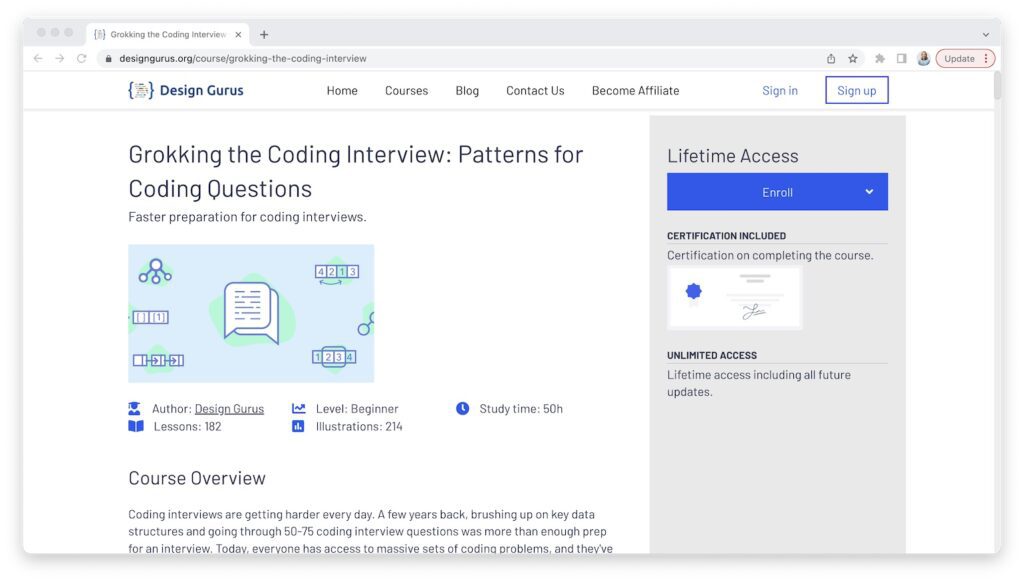Image resolution: width=1024 pixels, height=582 pixels.
Task: Open the Enroll dropdown arrow
Action: pos(869,191)
